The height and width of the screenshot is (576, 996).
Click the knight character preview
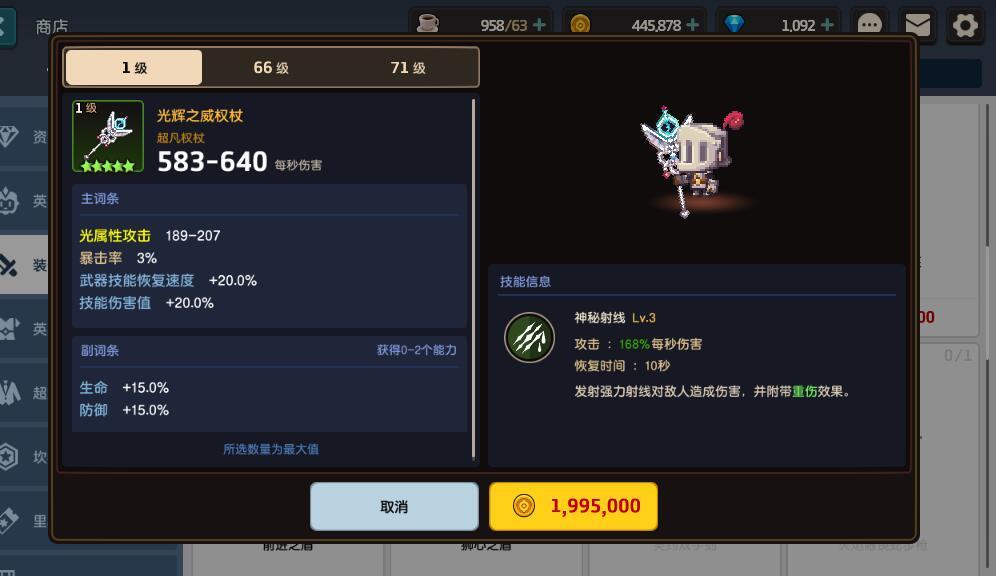(x=691, y=162)
